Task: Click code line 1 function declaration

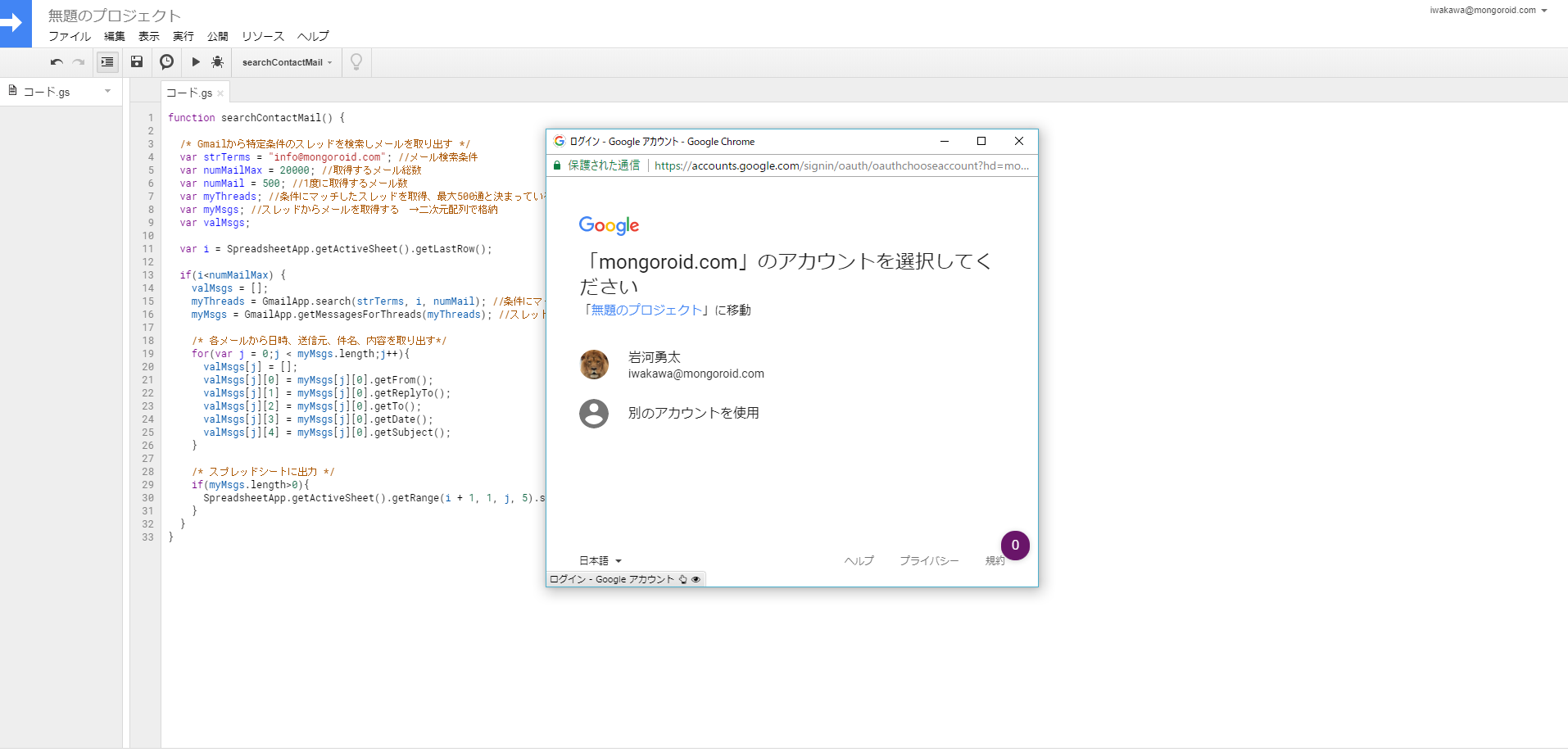Action: [x=256, y=118]
